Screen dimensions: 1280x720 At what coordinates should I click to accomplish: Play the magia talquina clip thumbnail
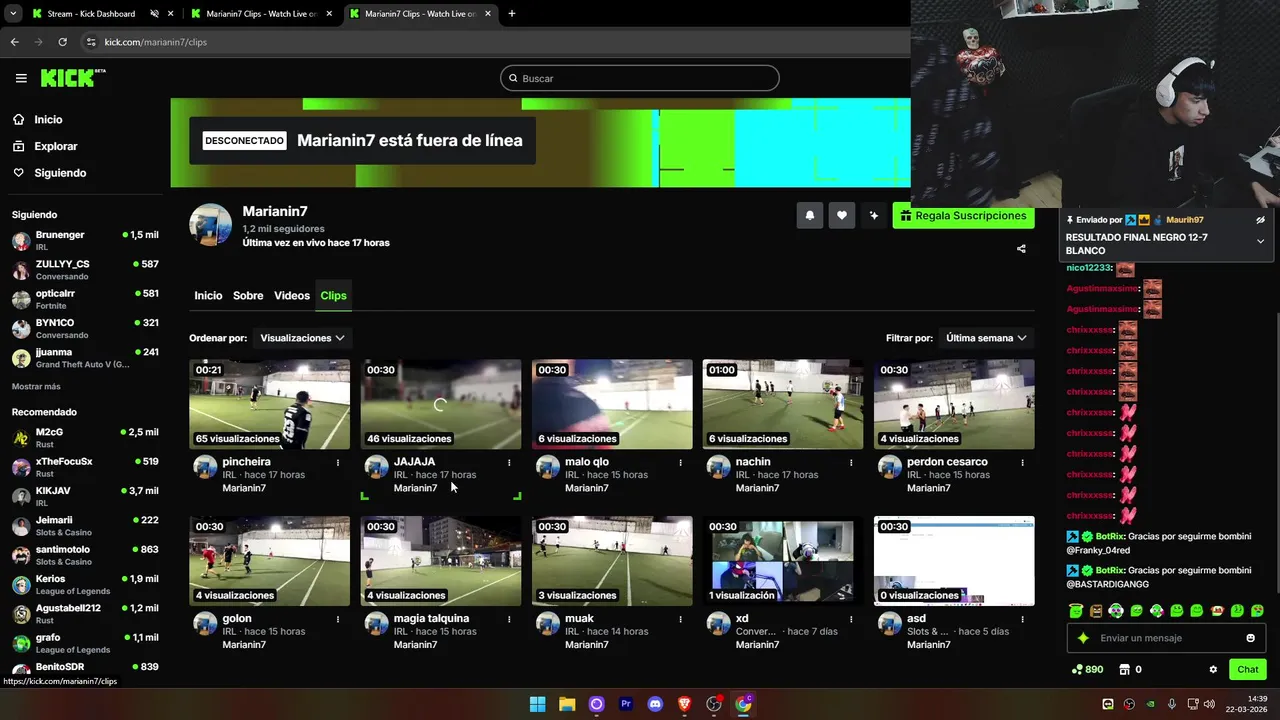click(x=441, y=561)
